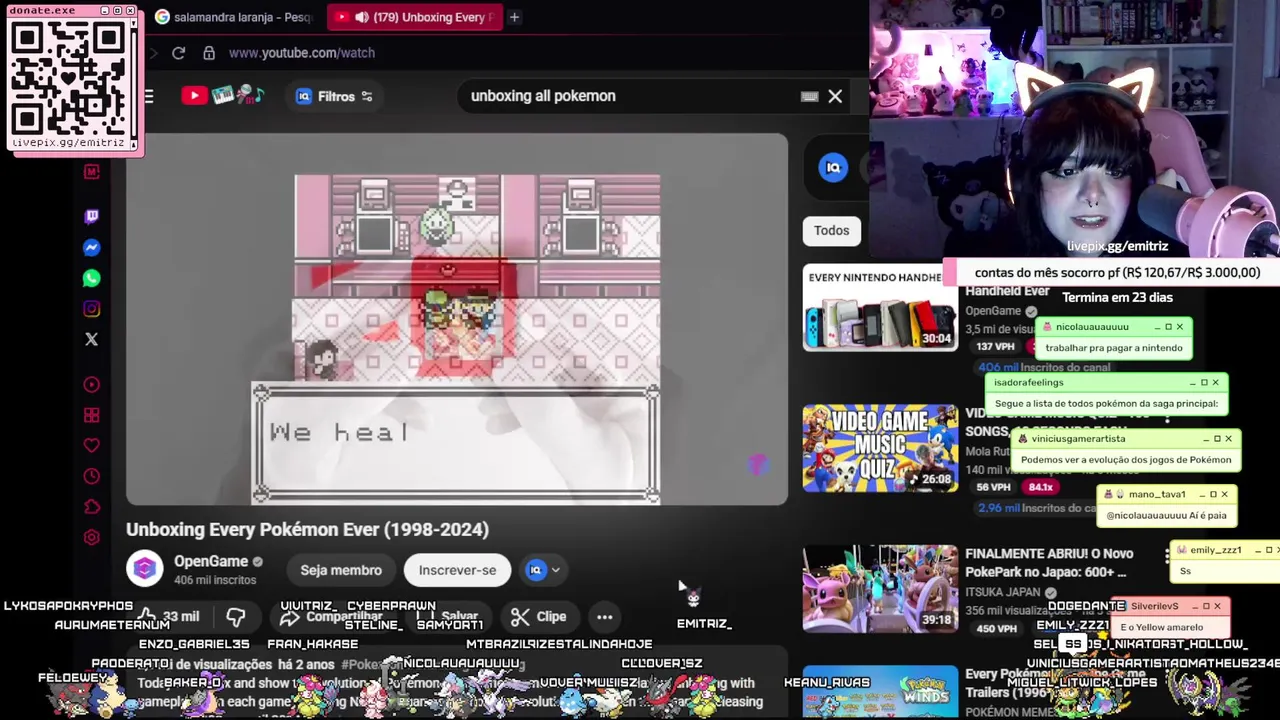Click the red M sidebar icon
Image resolution: width=1280 pixels, height=720 pixels.
92,172
